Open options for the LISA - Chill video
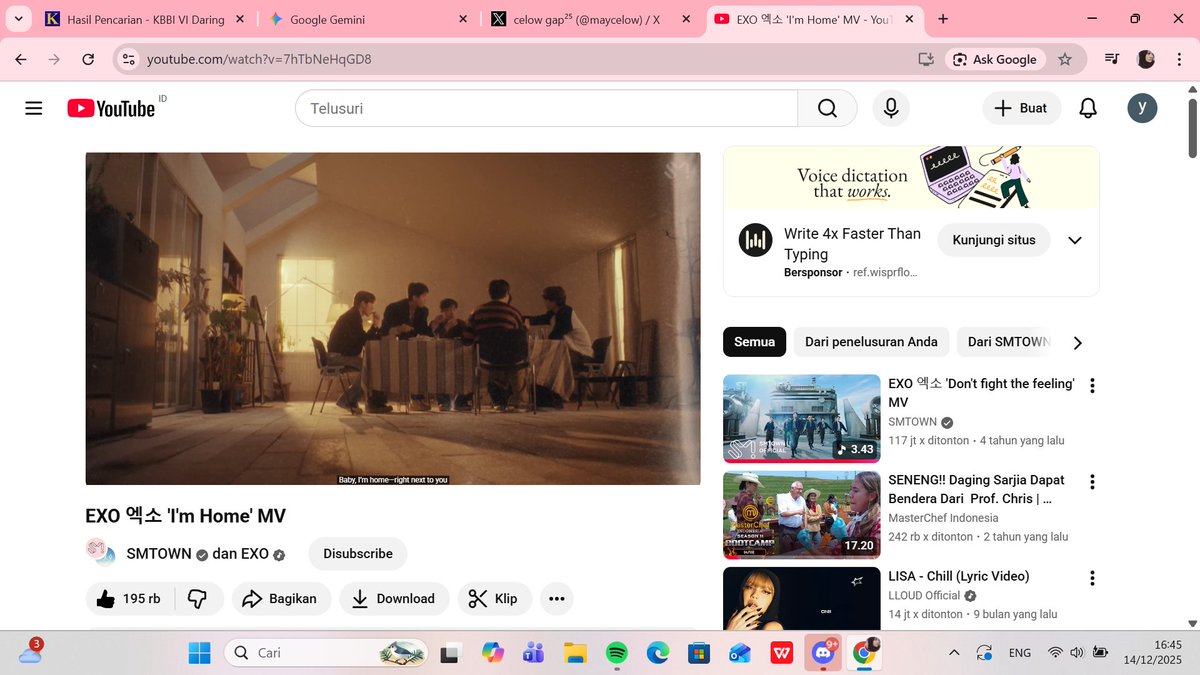Image resolution: width=1200 pixels, height=675 pixels. coord(1092,578)
